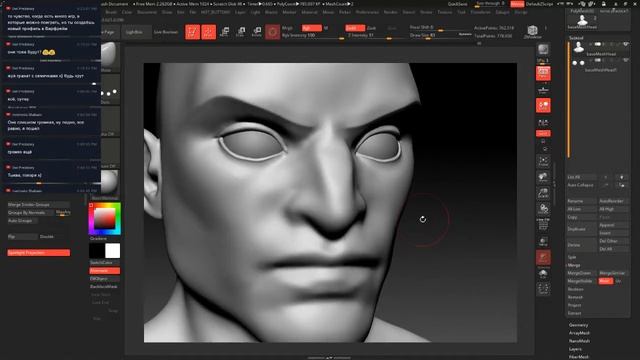The image size is (640, 360).
Task: Toggle visibility eye of second subtool row
Action: tap(625, 60)
